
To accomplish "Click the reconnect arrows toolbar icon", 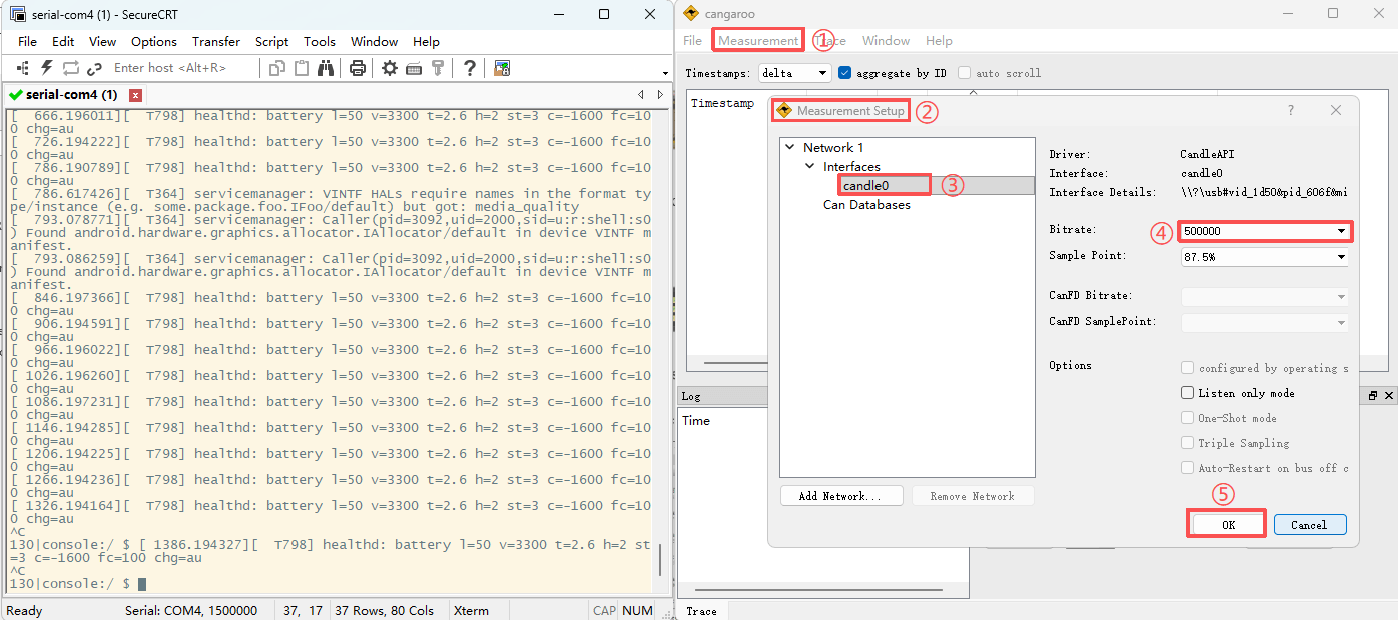I will [70, 68].
